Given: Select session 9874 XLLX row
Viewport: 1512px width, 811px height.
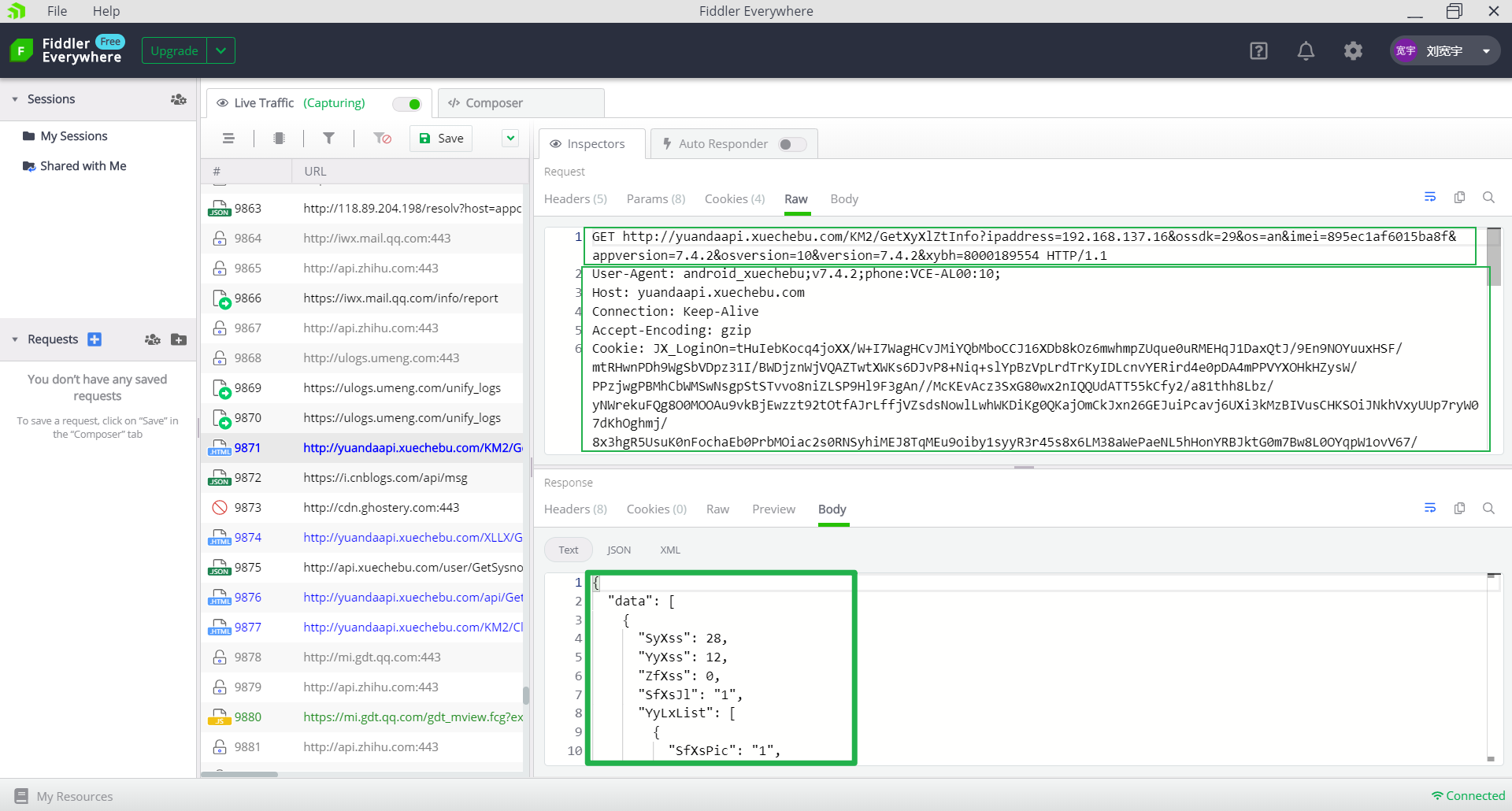Looking at the screenshot, I should (x=362, y=538).
